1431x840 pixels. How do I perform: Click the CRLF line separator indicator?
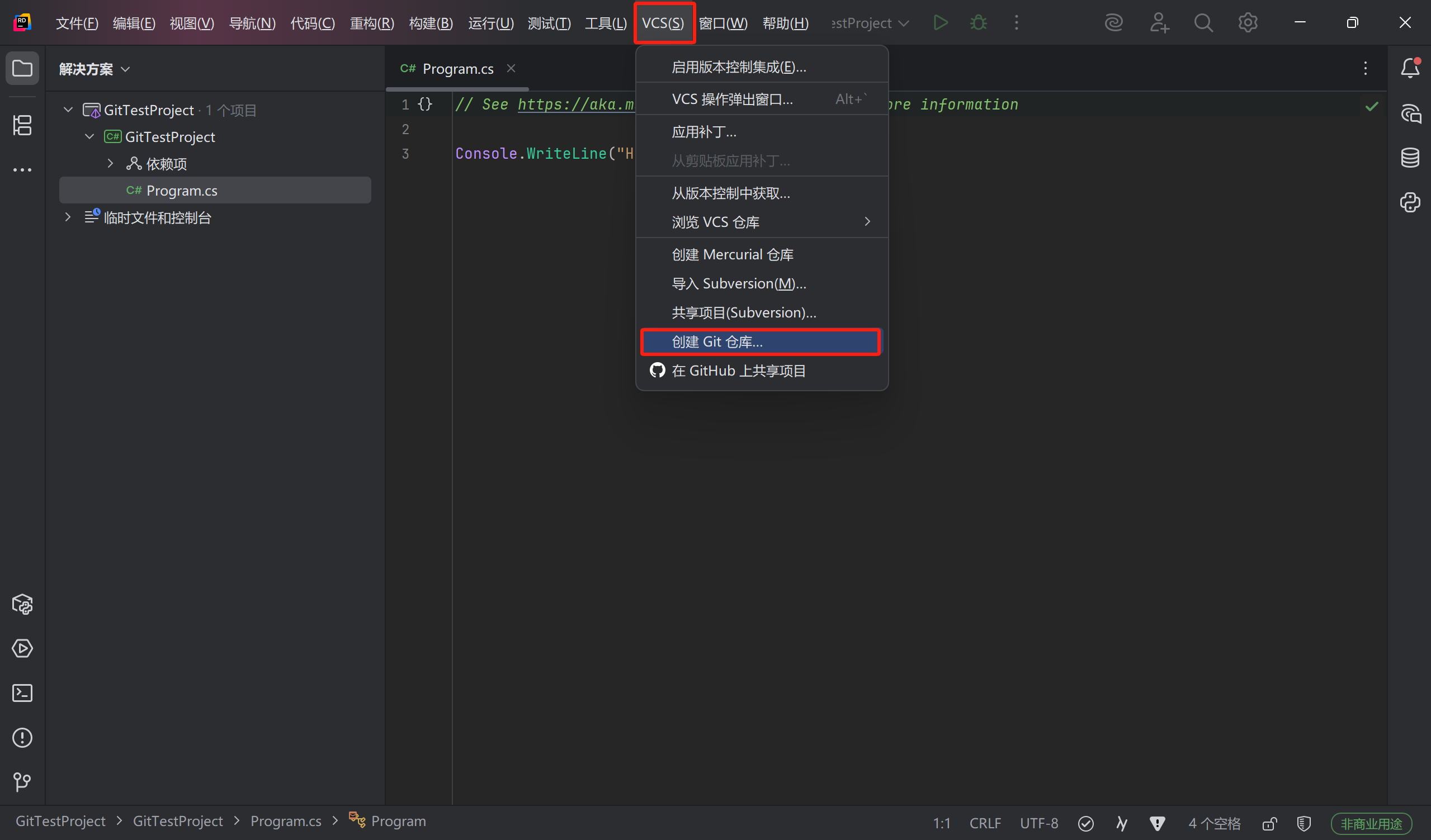pos(985,823)
